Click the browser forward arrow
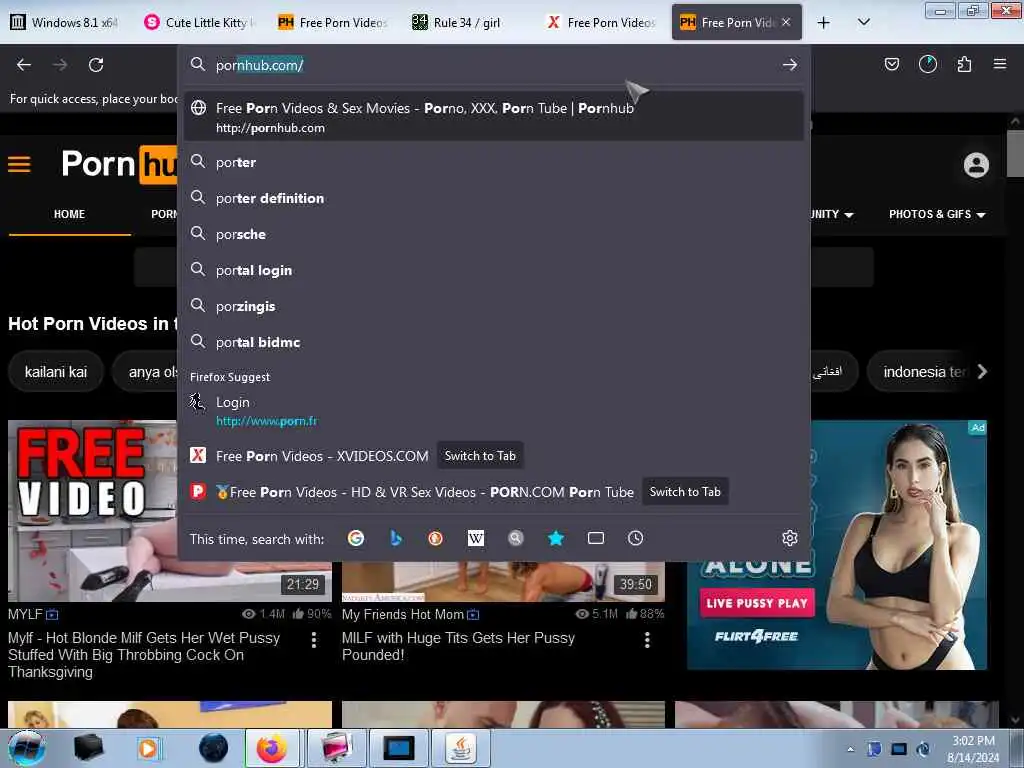1024x768 pixels. 59,65
